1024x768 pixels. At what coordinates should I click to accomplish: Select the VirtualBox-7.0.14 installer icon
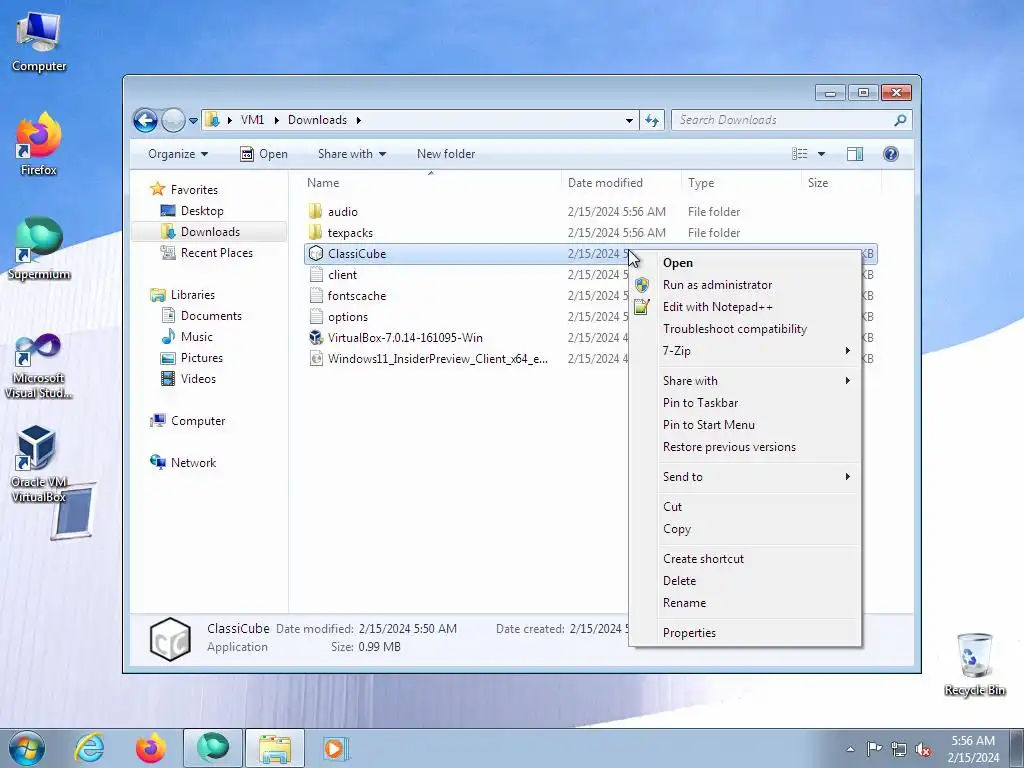(316, 338)
